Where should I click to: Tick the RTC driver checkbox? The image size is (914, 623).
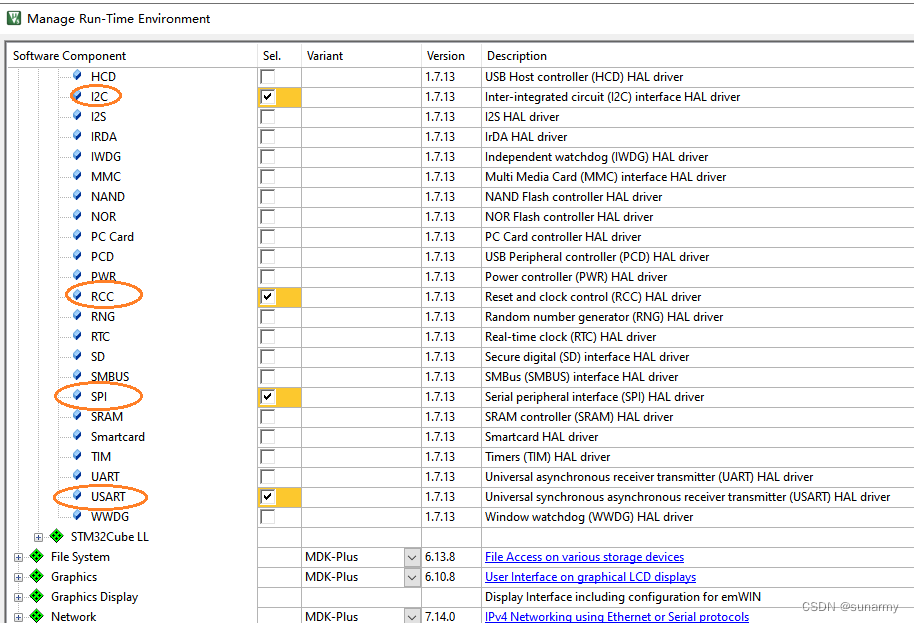click(268, 337)
